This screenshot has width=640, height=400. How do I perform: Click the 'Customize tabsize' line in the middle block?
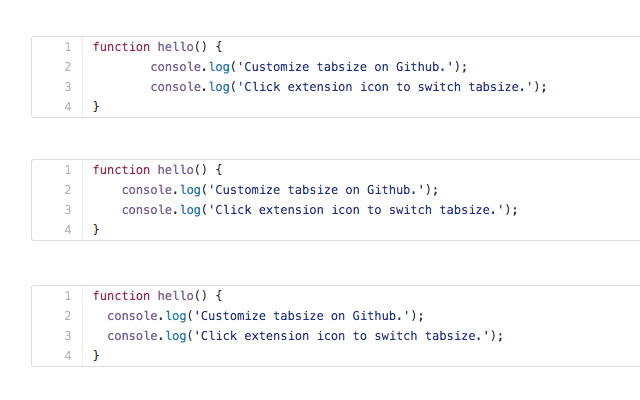click(x=280, y=190)
